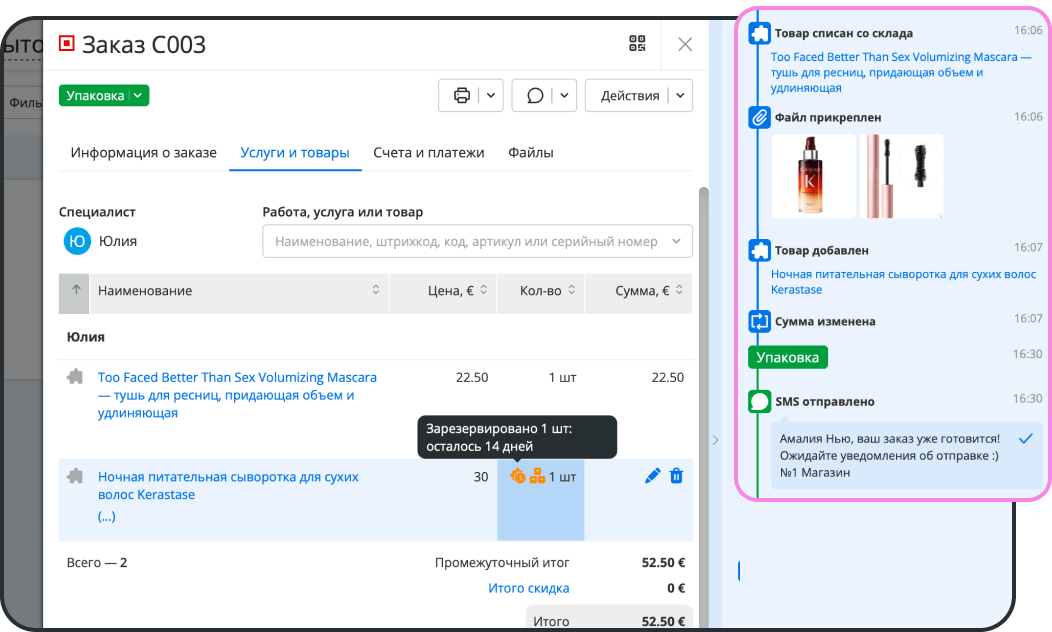The image size is (1052, 632).
Task: Click the Товар добавлен event icon
Action: tap(759, 250)
